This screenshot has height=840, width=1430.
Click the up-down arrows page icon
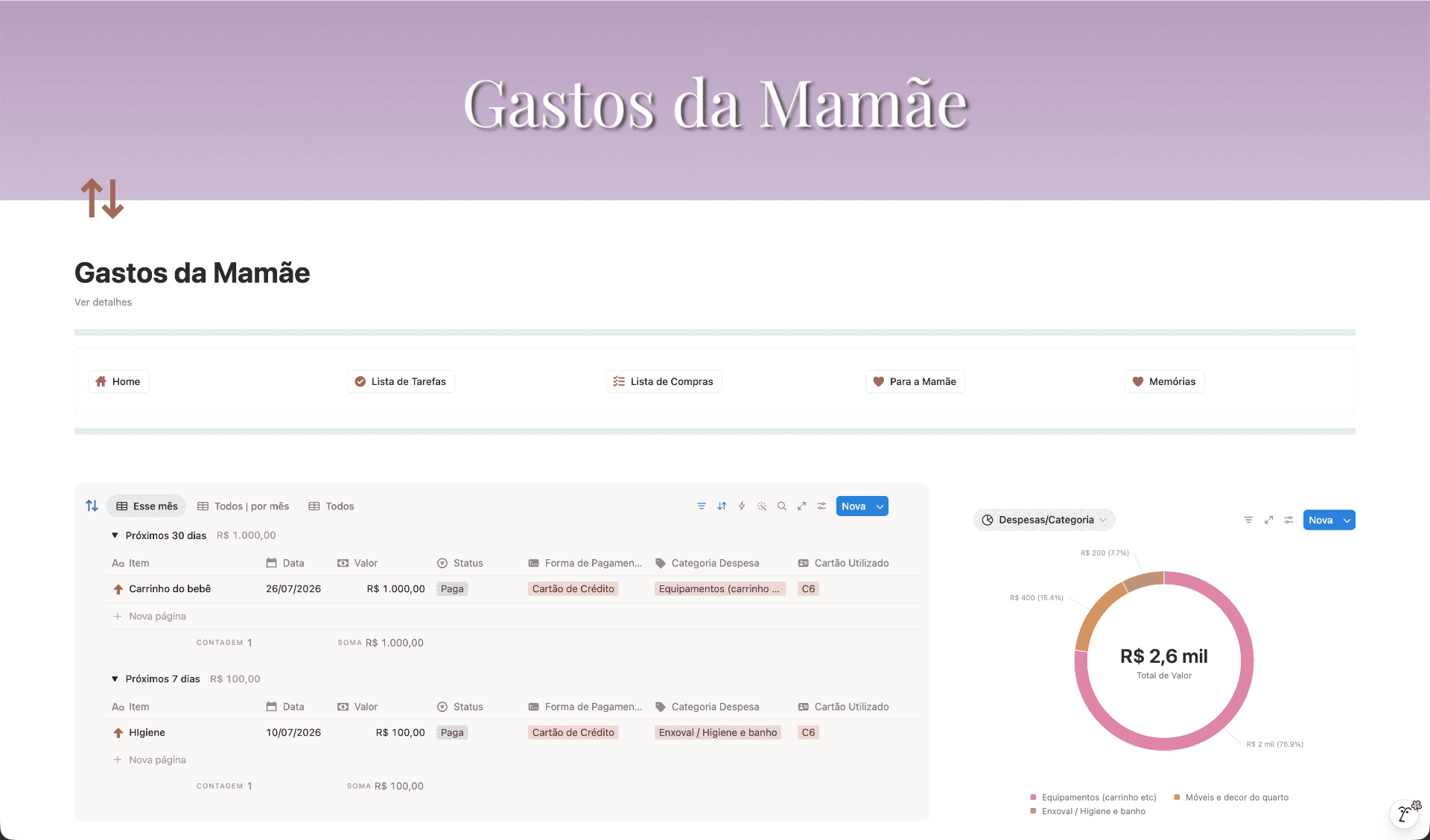point(102,198)
